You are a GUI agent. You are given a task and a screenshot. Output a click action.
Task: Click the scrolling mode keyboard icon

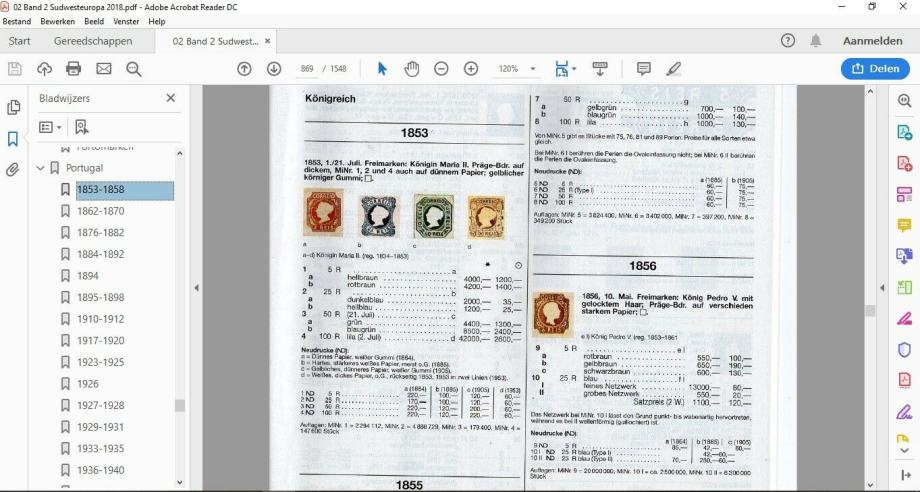click(x=600, y=69)
